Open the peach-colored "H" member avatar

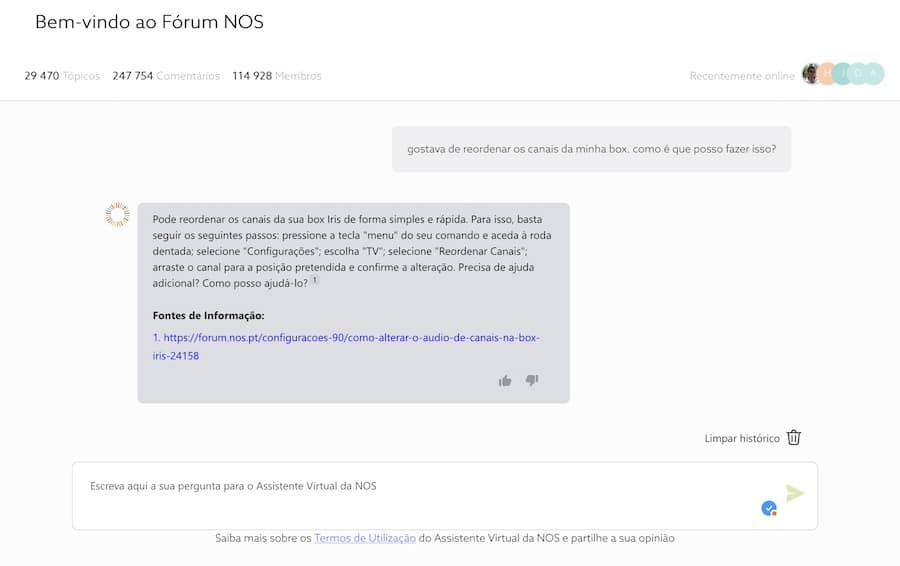tap(827, 74)
